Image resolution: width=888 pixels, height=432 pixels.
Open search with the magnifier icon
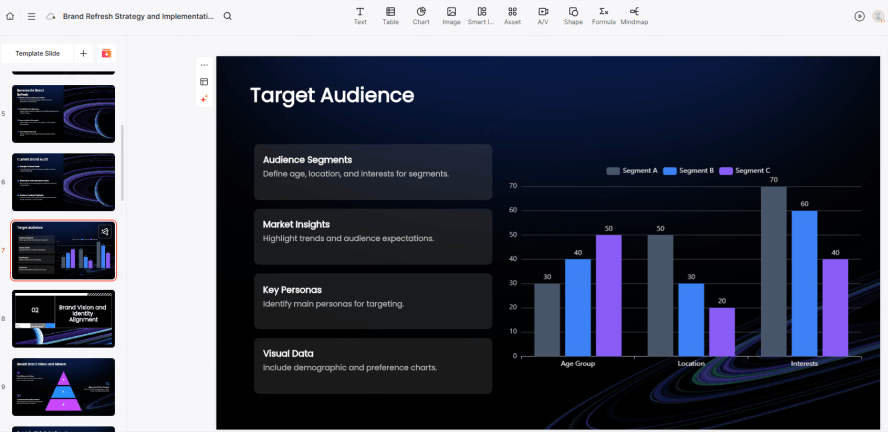(x=228, y=16)
